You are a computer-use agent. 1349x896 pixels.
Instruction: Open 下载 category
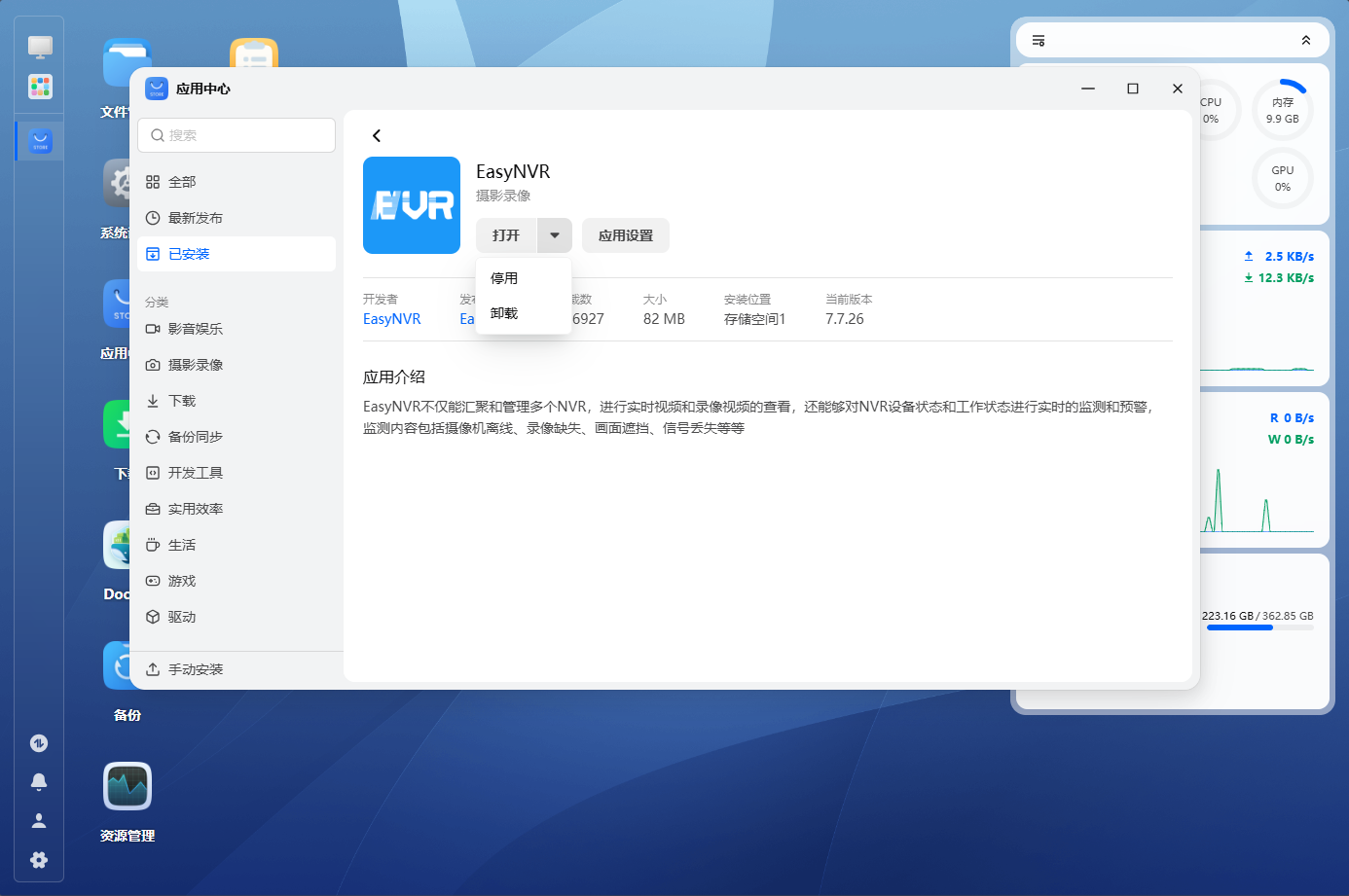click(x=237, y=401)
